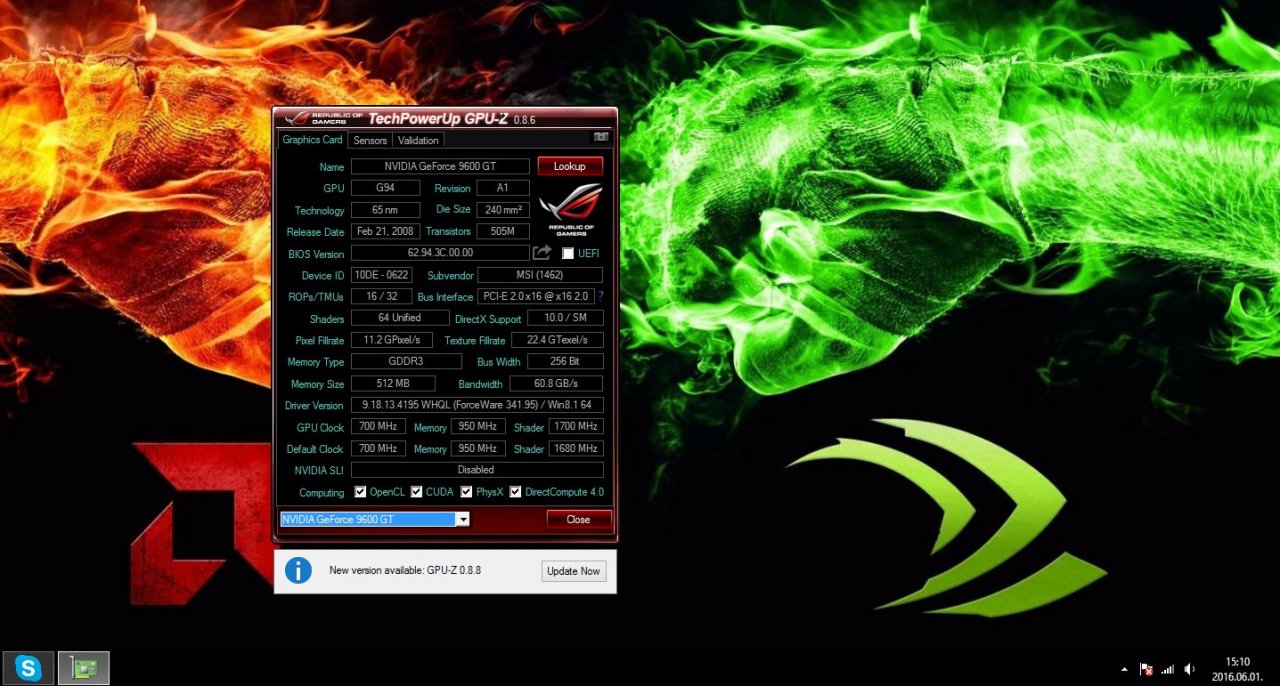This screenshot has height=686, width=1280.
Task: Click the Memory Size field 512 MB
Action: (x=393, y=383)
